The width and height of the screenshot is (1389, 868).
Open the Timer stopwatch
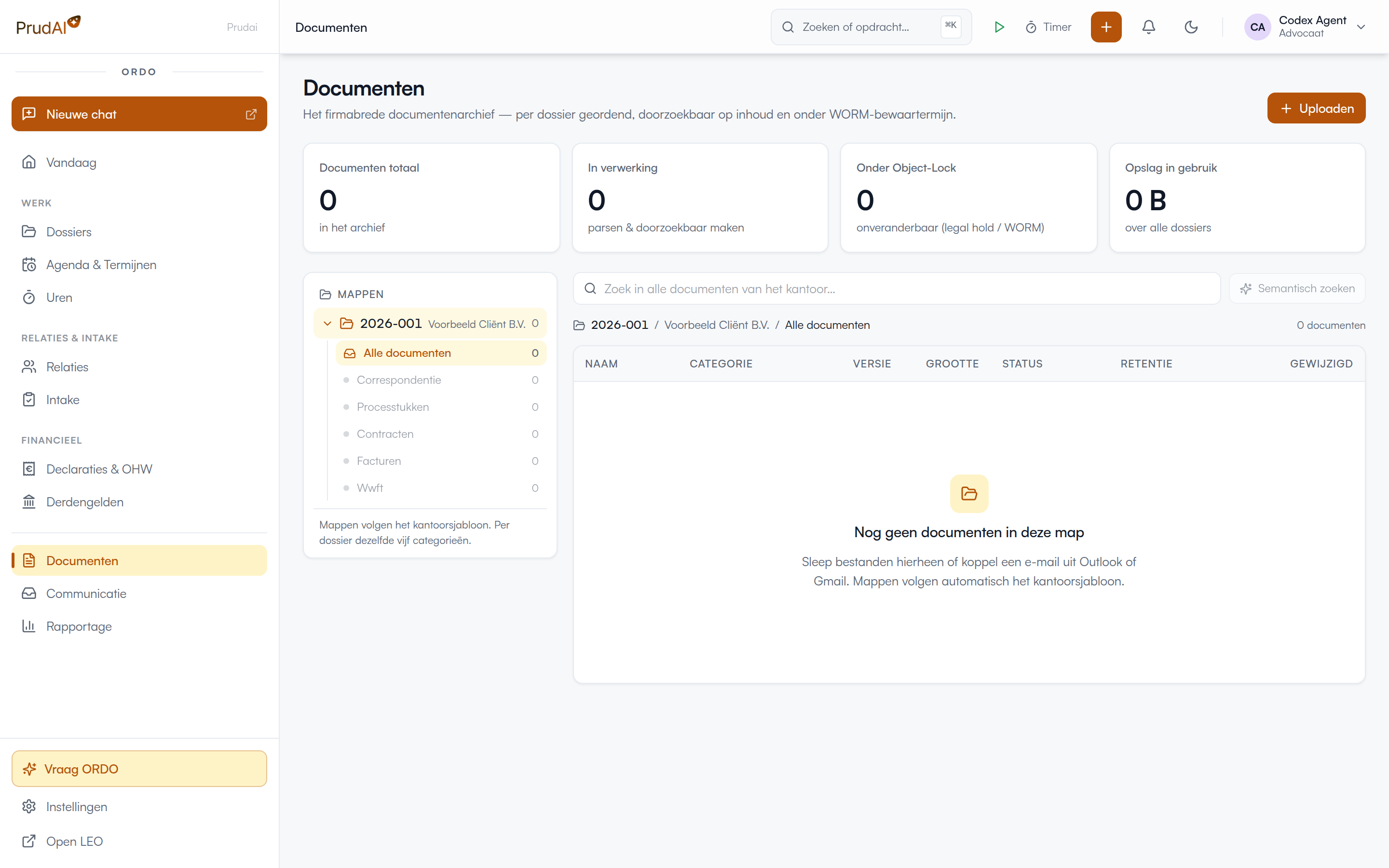pyautogui.click(x=1048, y=27)
